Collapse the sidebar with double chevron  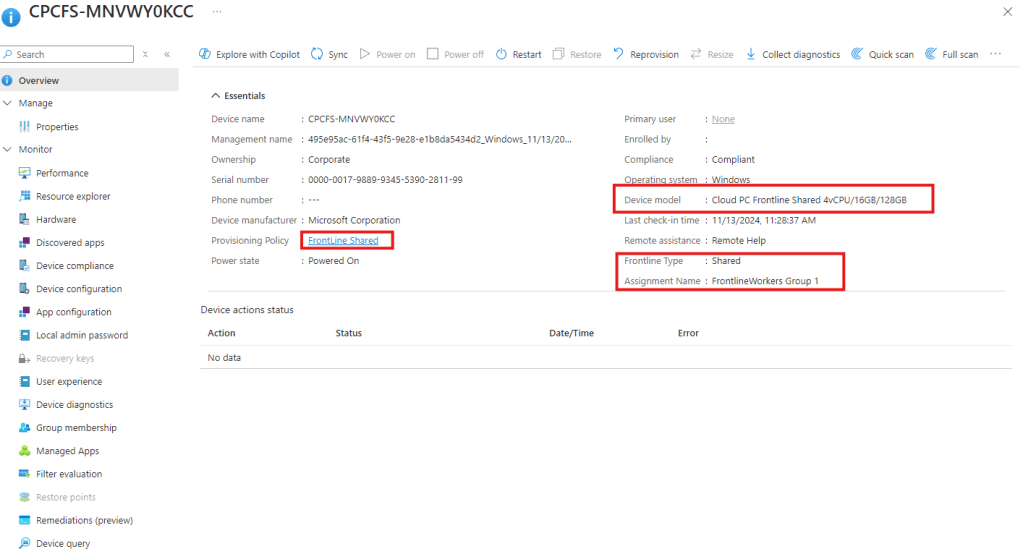coord(167,54)
